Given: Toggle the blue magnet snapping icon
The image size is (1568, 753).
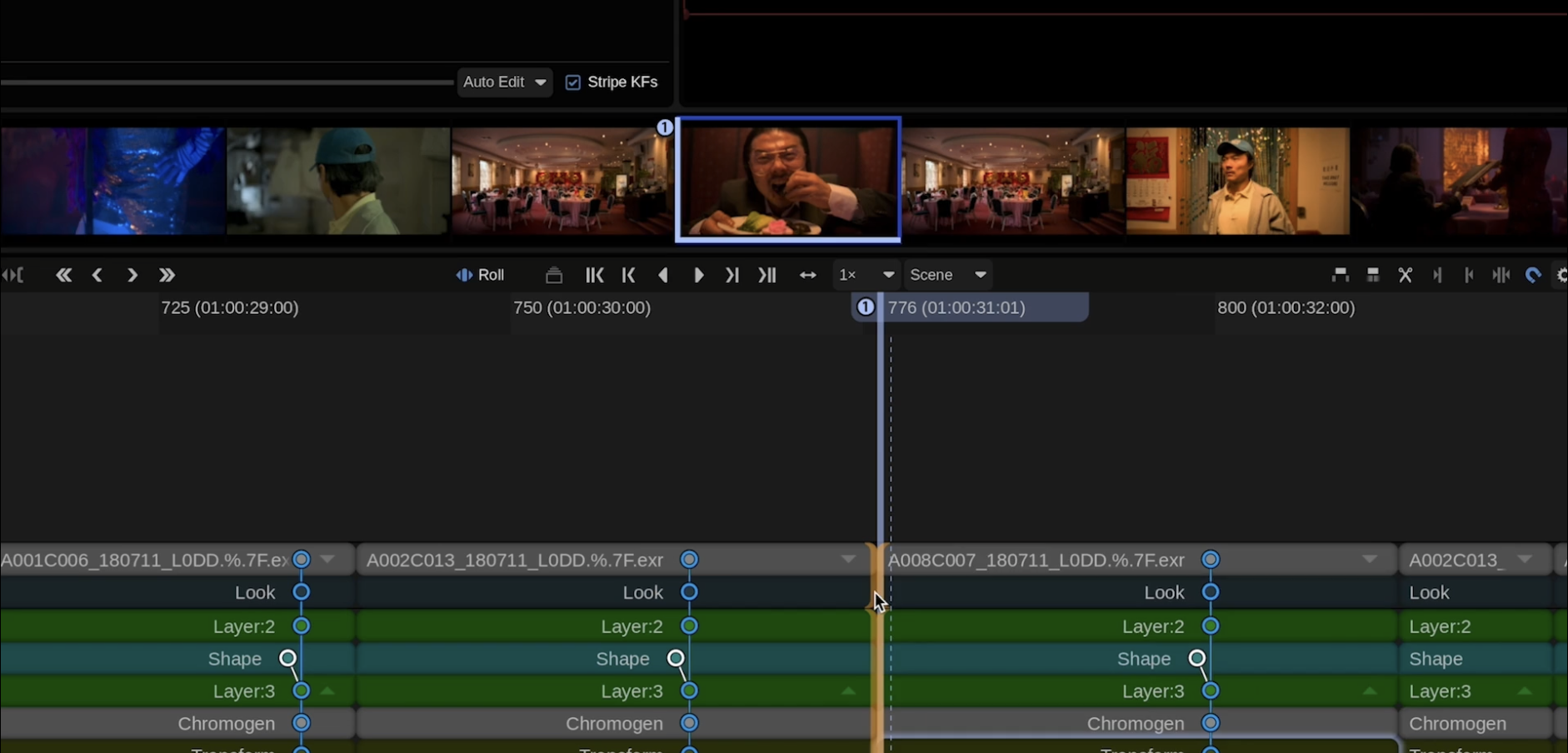Looking at the screenshot, I should (x=1533, y=275).
